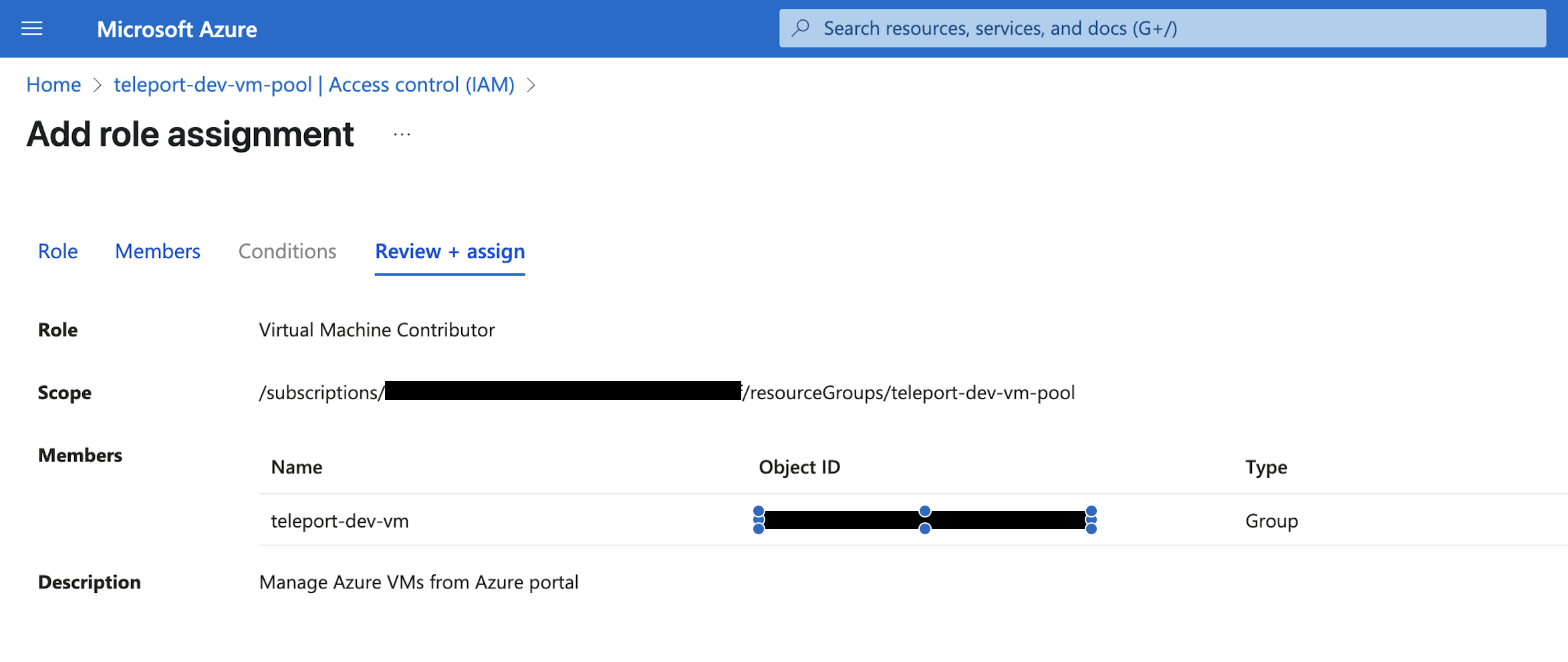
Task: Switch to the Members tab
Action: [x=157, y=251]
